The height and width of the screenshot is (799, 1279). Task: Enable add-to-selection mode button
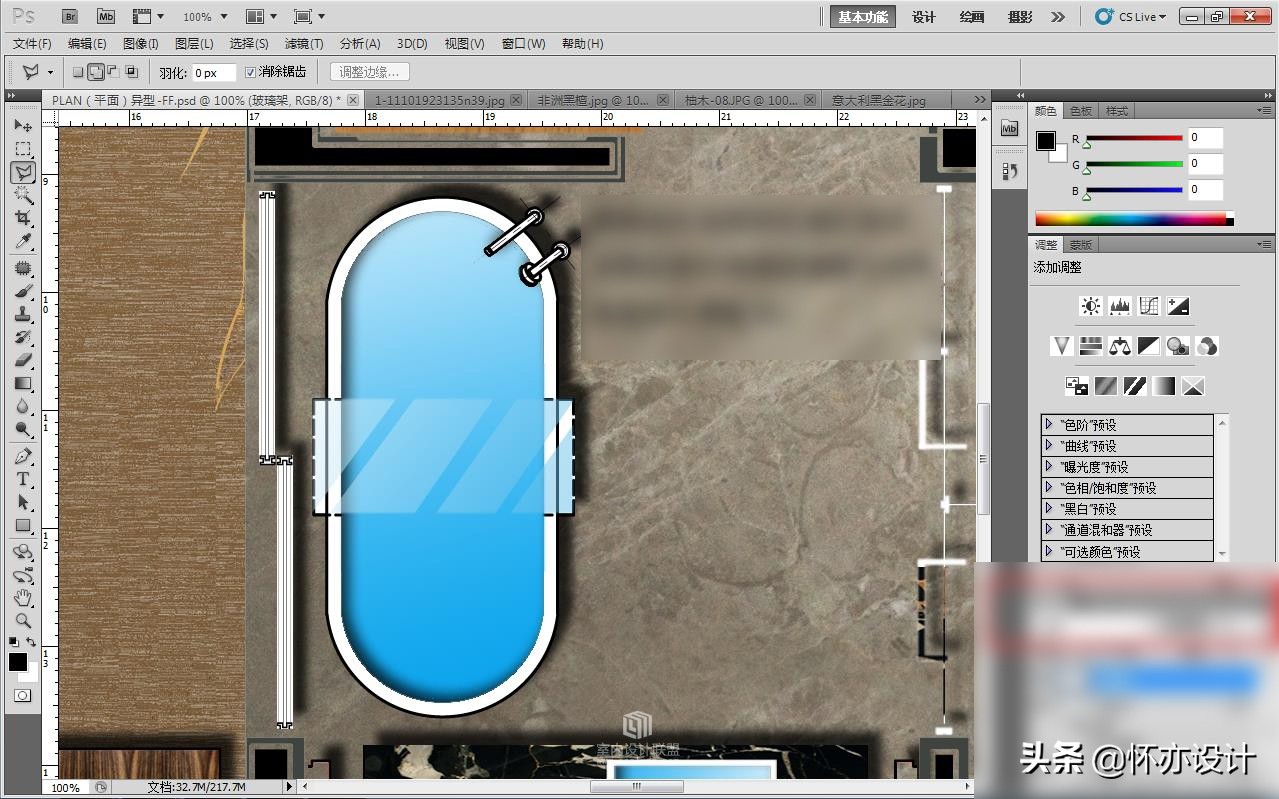point(96,72)
